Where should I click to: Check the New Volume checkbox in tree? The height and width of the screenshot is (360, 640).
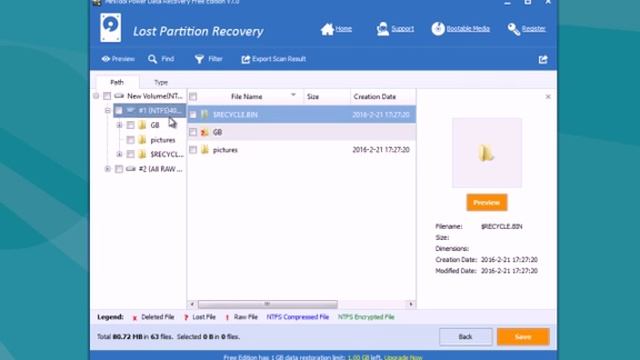(107, 96)
